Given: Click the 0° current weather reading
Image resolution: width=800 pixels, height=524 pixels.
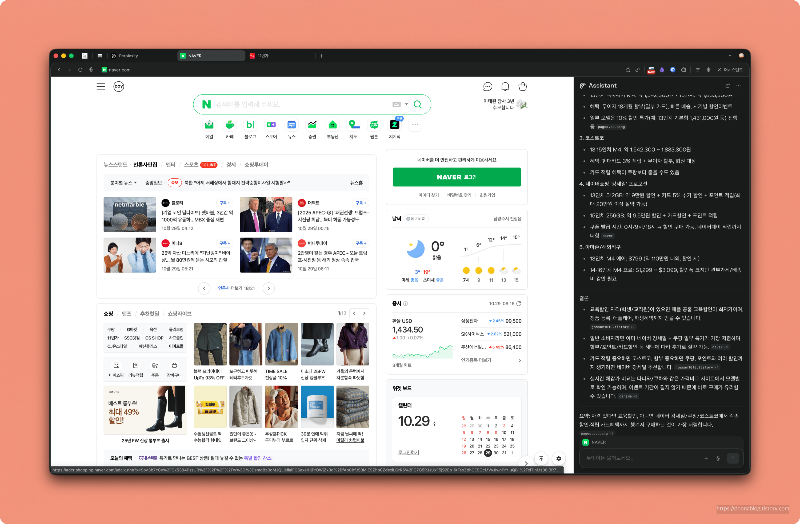Looking at the screenshot, I should [x=438, y=246].
